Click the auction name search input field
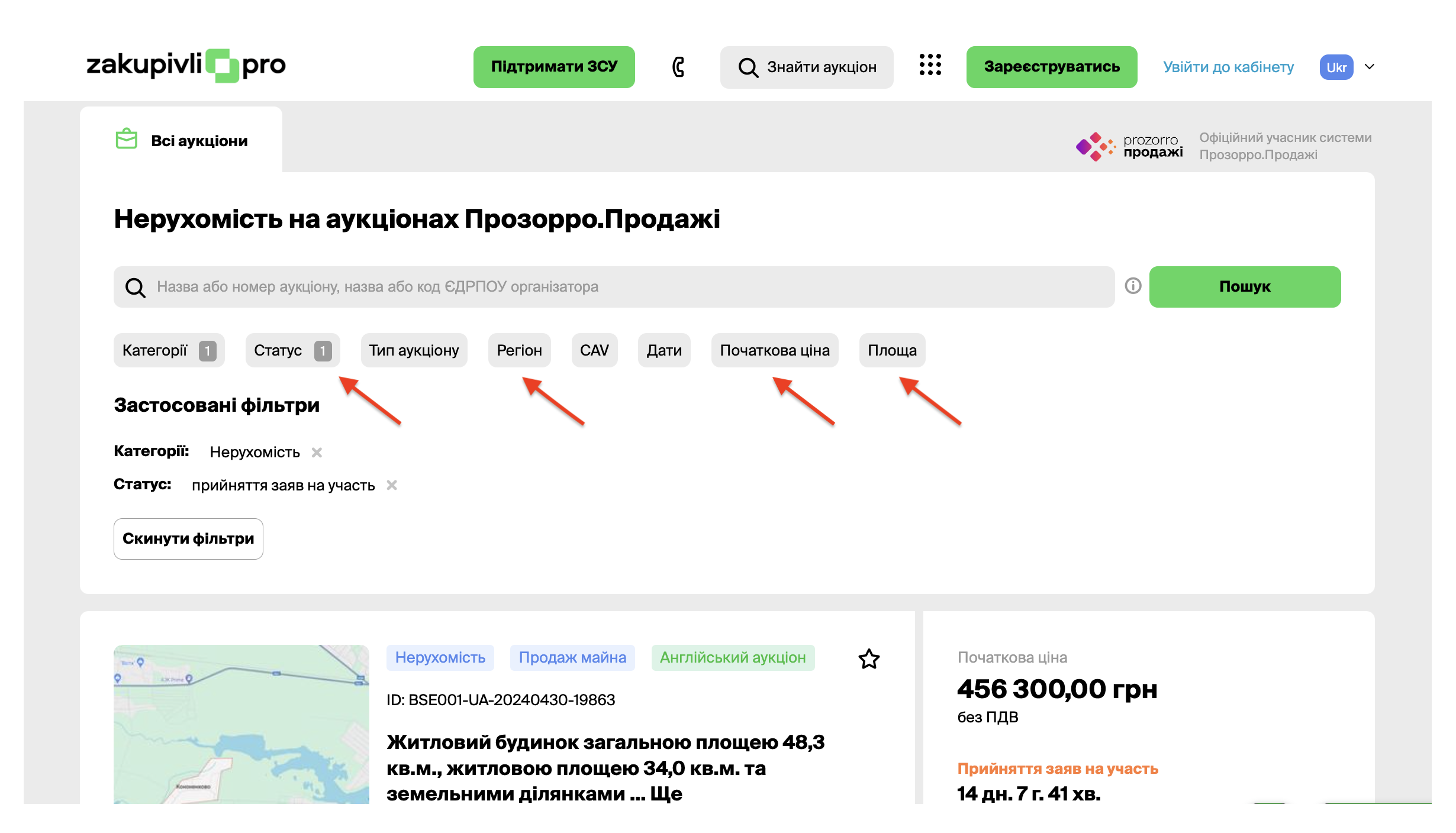 coord(616,287)
